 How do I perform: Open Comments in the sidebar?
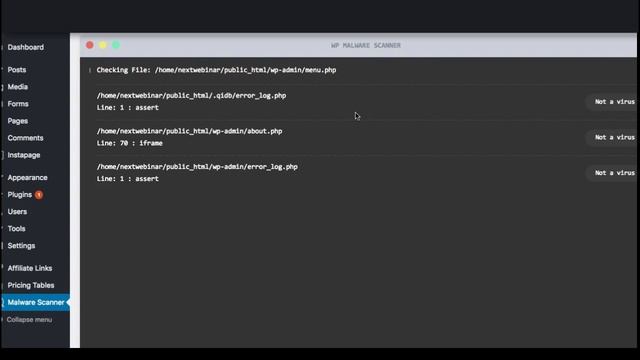click(x=25, y=138)
